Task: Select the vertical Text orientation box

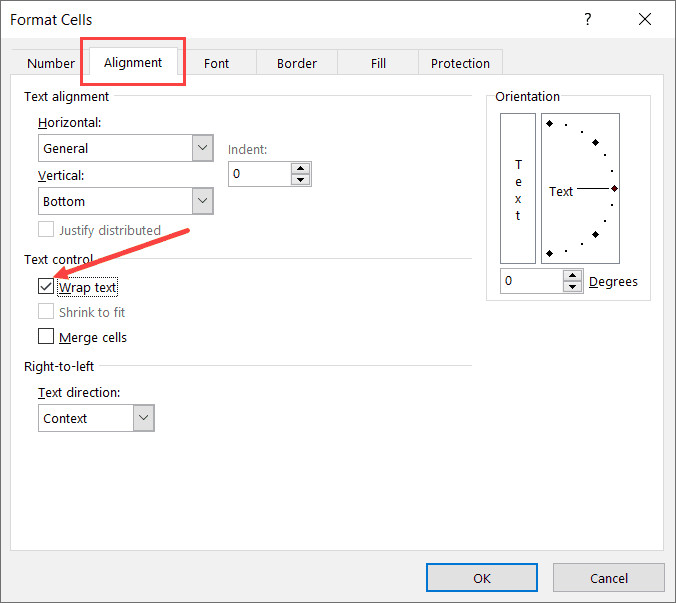Action: pyautogui.click(x=518, y=189)
